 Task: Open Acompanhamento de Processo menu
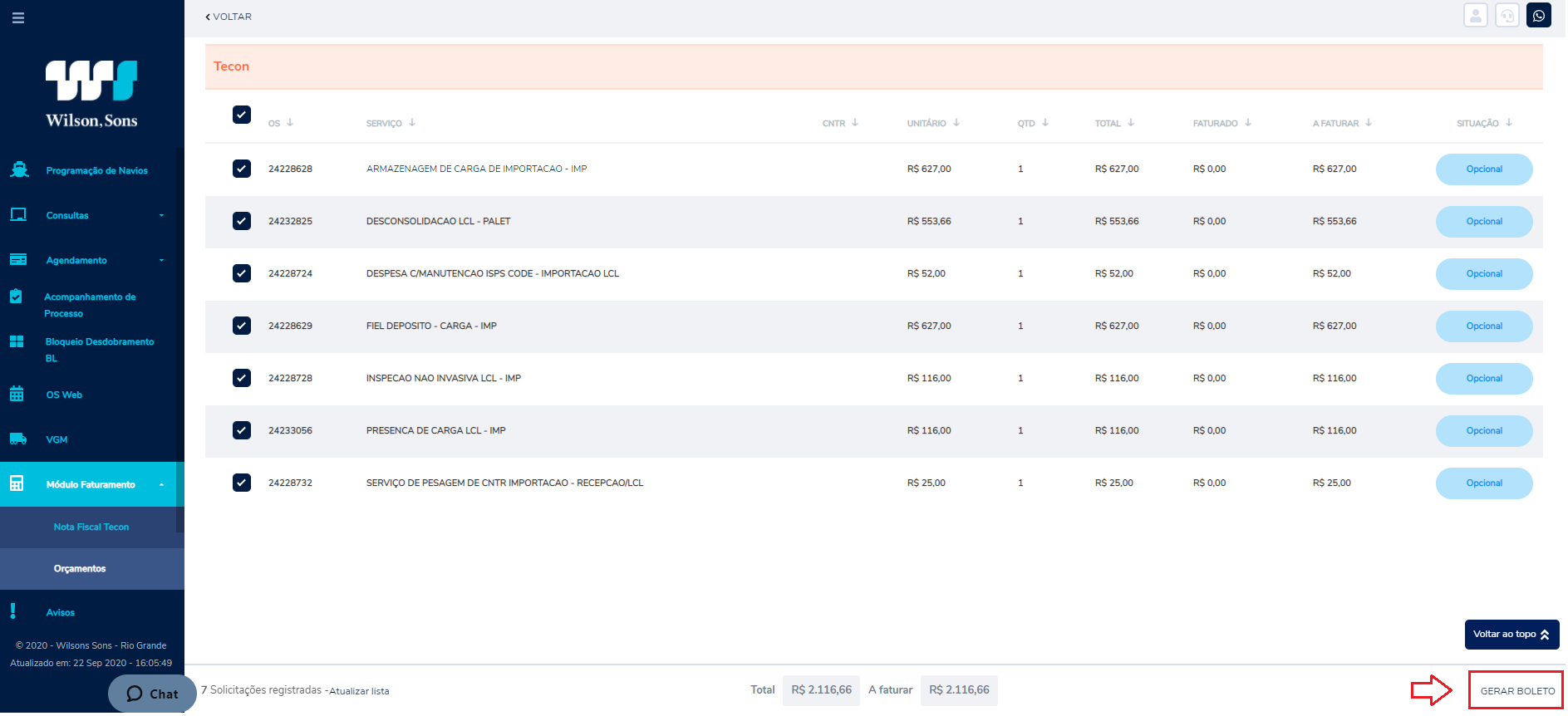pos(90,305)
